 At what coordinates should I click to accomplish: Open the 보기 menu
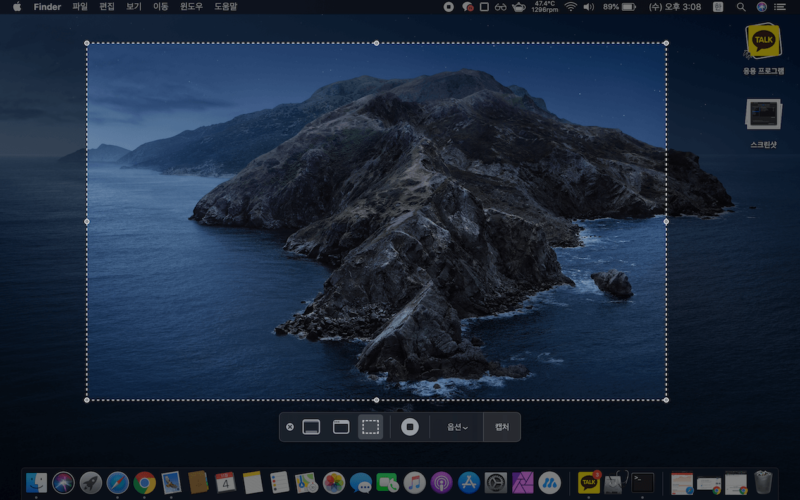(134, 7)
